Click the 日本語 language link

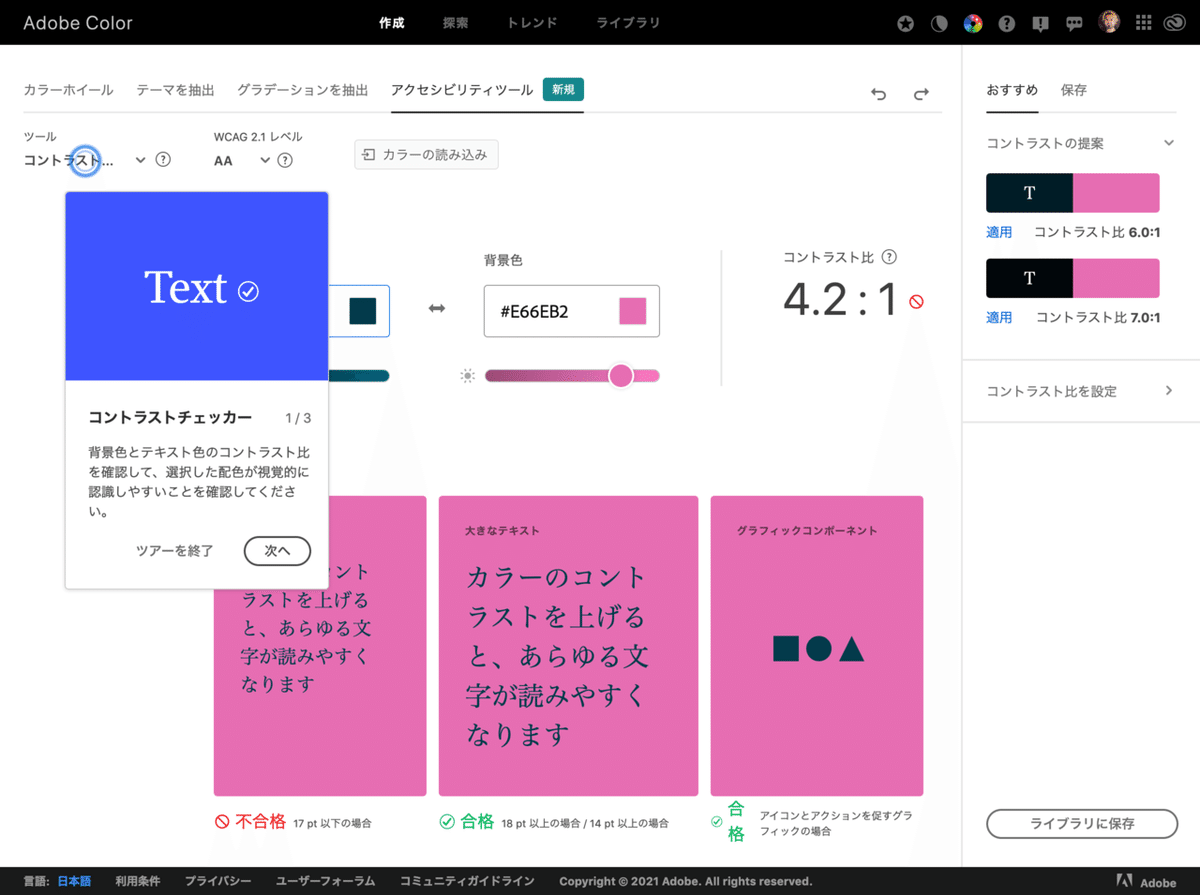click(x=74, y=881)
